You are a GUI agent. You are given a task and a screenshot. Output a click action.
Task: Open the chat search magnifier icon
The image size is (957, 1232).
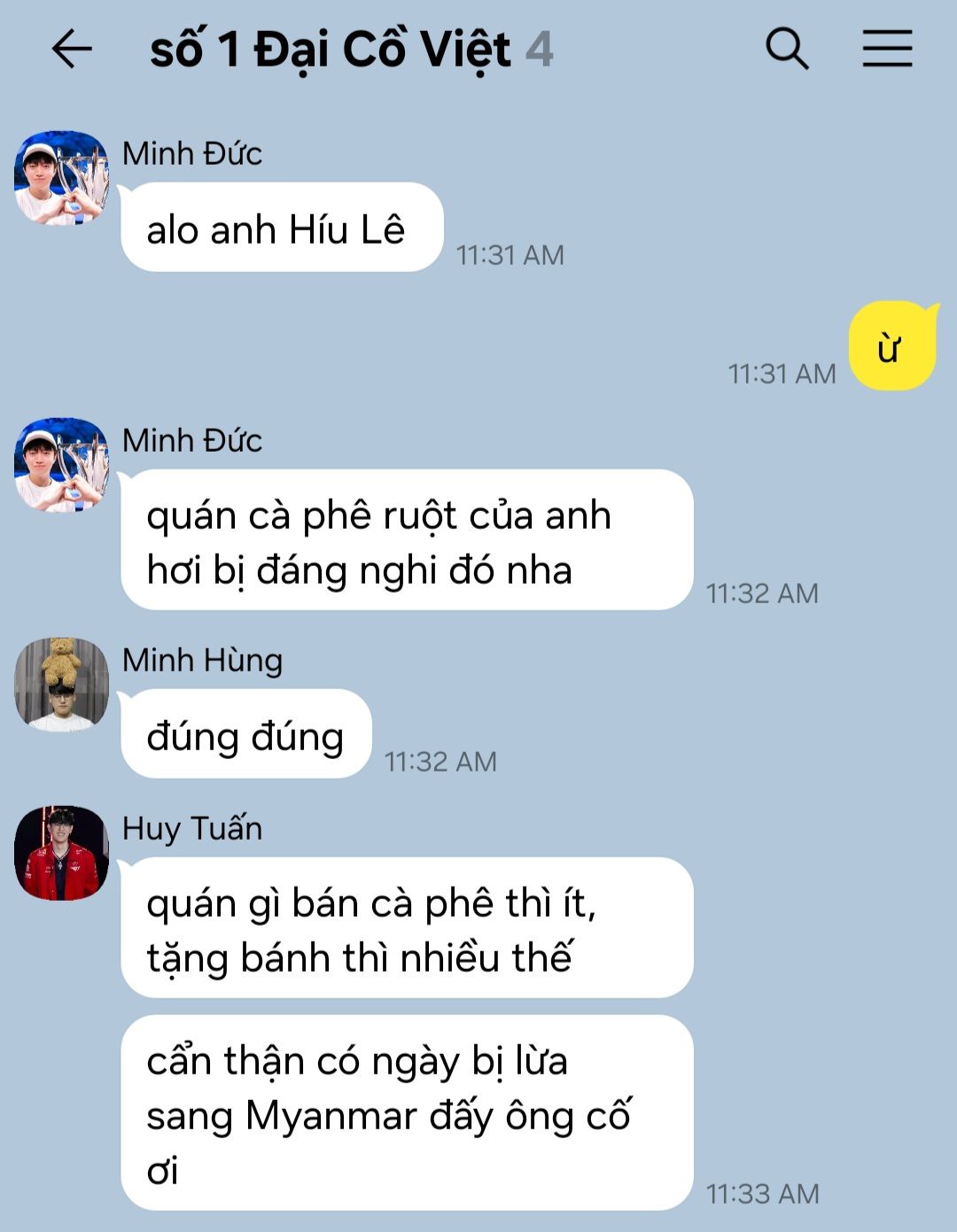(787, 48)
